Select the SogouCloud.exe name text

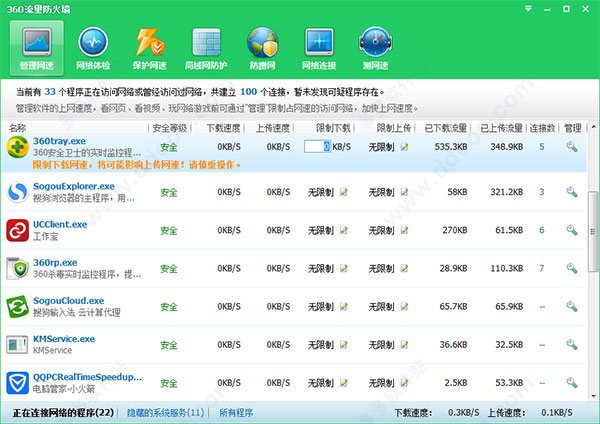click(x=68, y=301)
